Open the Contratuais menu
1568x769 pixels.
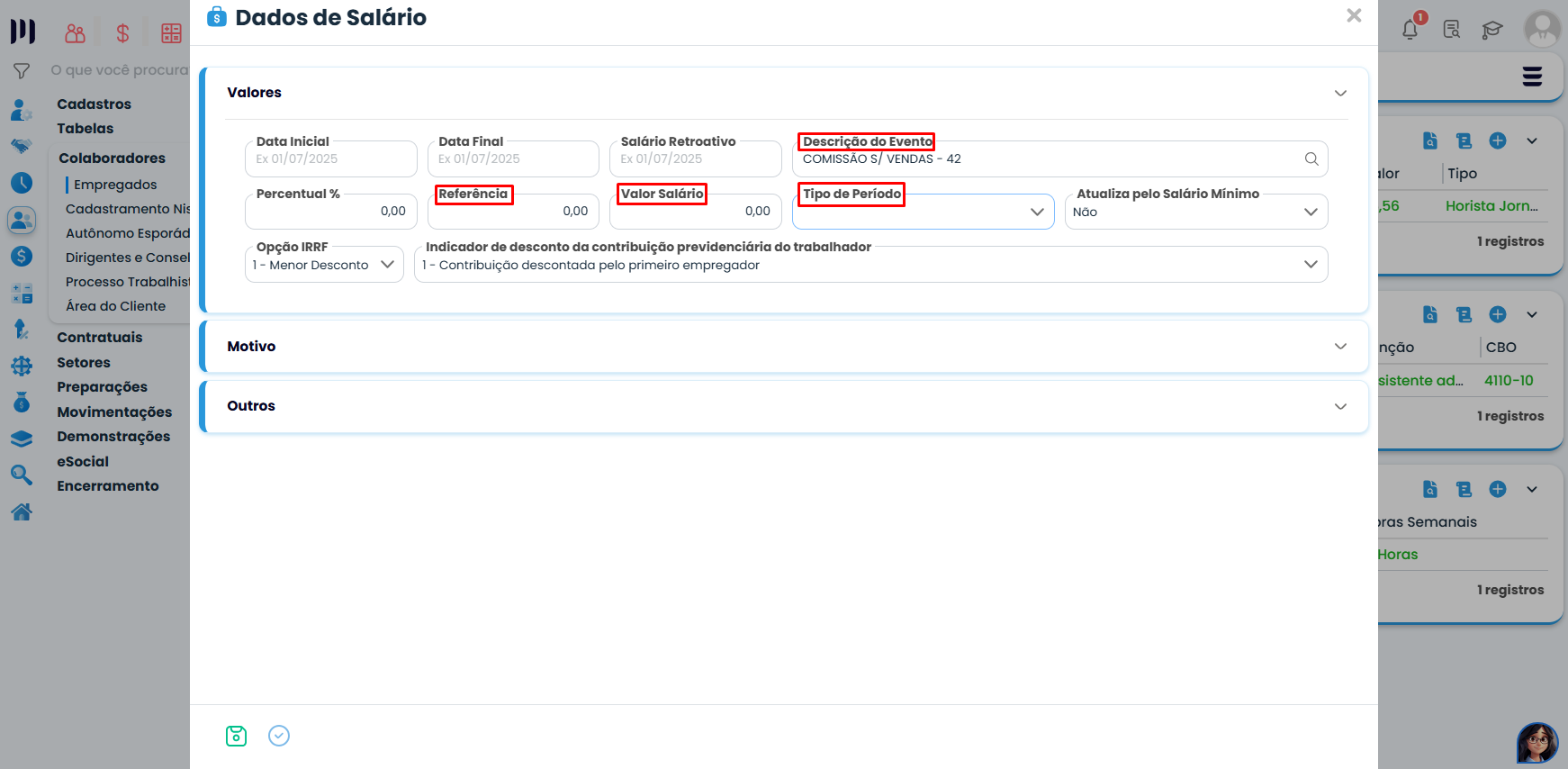coord(100,338)
